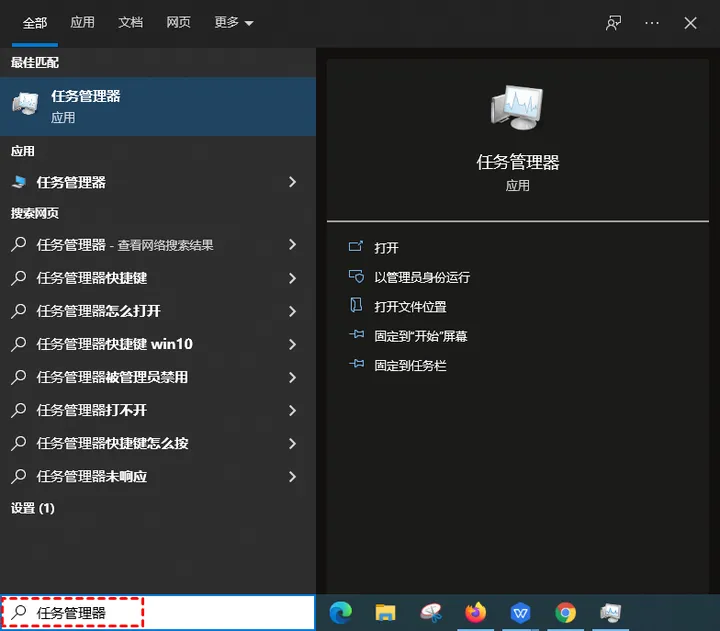720x631 pixels.
Task: Open the feedback person icon at top right
Action: tap(613, 23)
